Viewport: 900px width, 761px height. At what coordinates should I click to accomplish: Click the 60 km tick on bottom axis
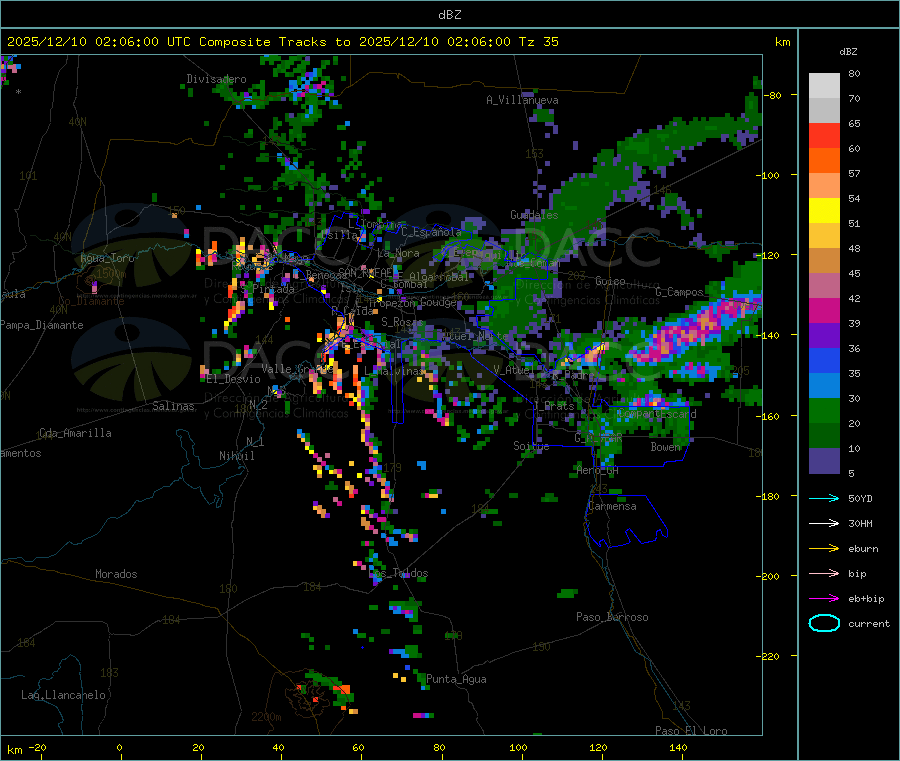coord(358,747)
